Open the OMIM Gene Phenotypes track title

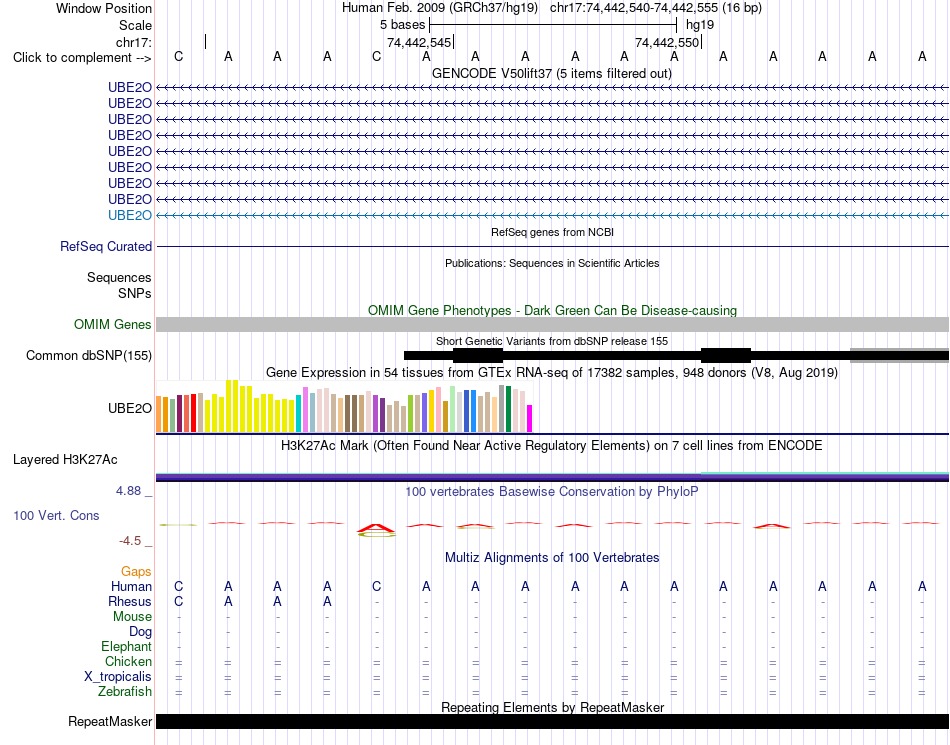point(552,310)
